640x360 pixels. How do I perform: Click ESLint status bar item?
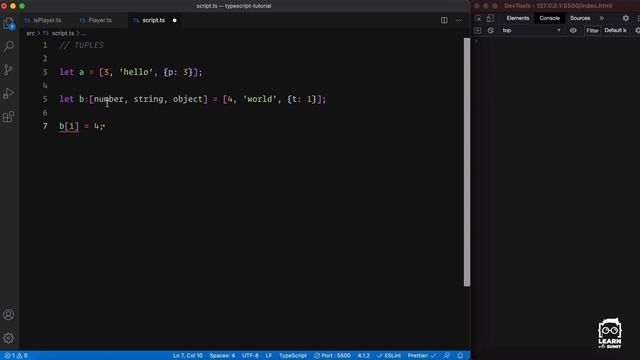tap(389, 356)
